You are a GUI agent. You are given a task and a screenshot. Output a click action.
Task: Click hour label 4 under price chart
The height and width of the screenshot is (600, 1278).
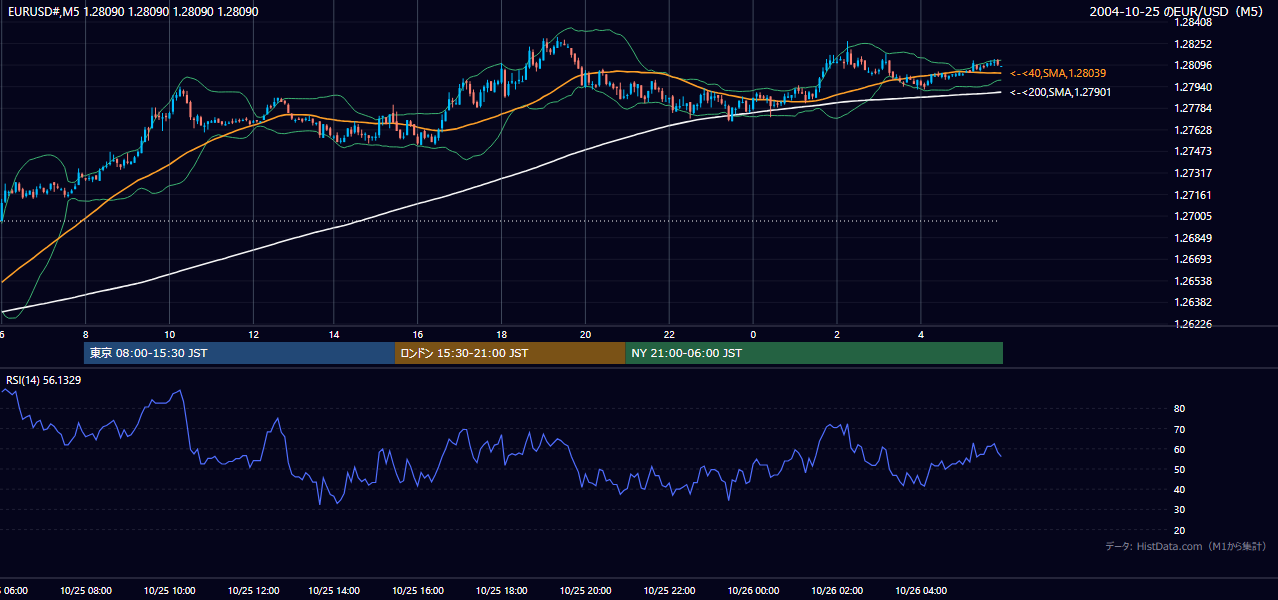(921, 334)
